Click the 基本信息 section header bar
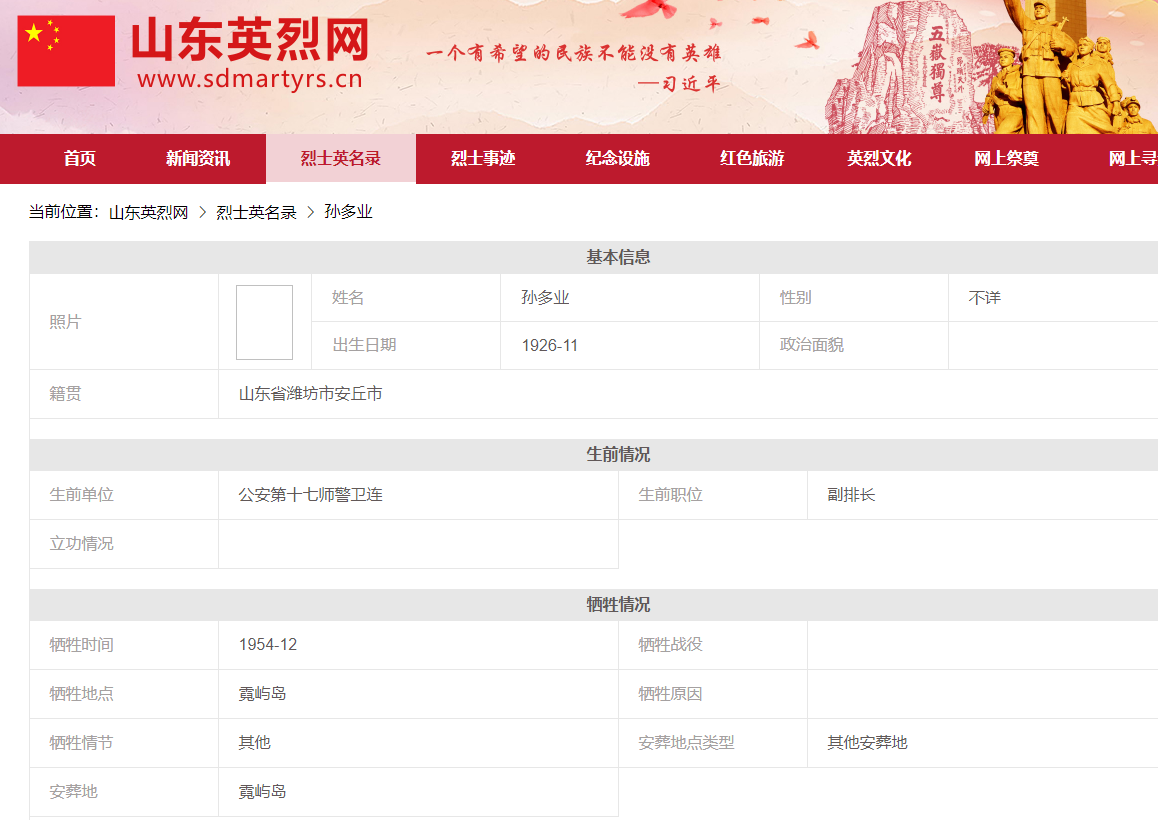The image size is (1158, 820). (x=618, y=257)
